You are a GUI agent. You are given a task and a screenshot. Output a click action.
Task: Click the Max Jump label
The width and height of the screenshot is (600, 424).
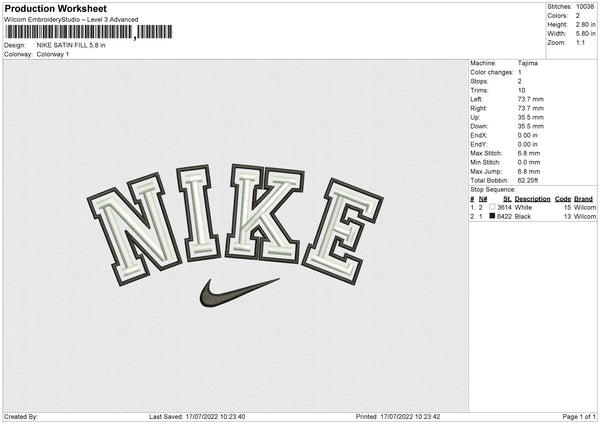pyautogui.click(x=486, y=171)
